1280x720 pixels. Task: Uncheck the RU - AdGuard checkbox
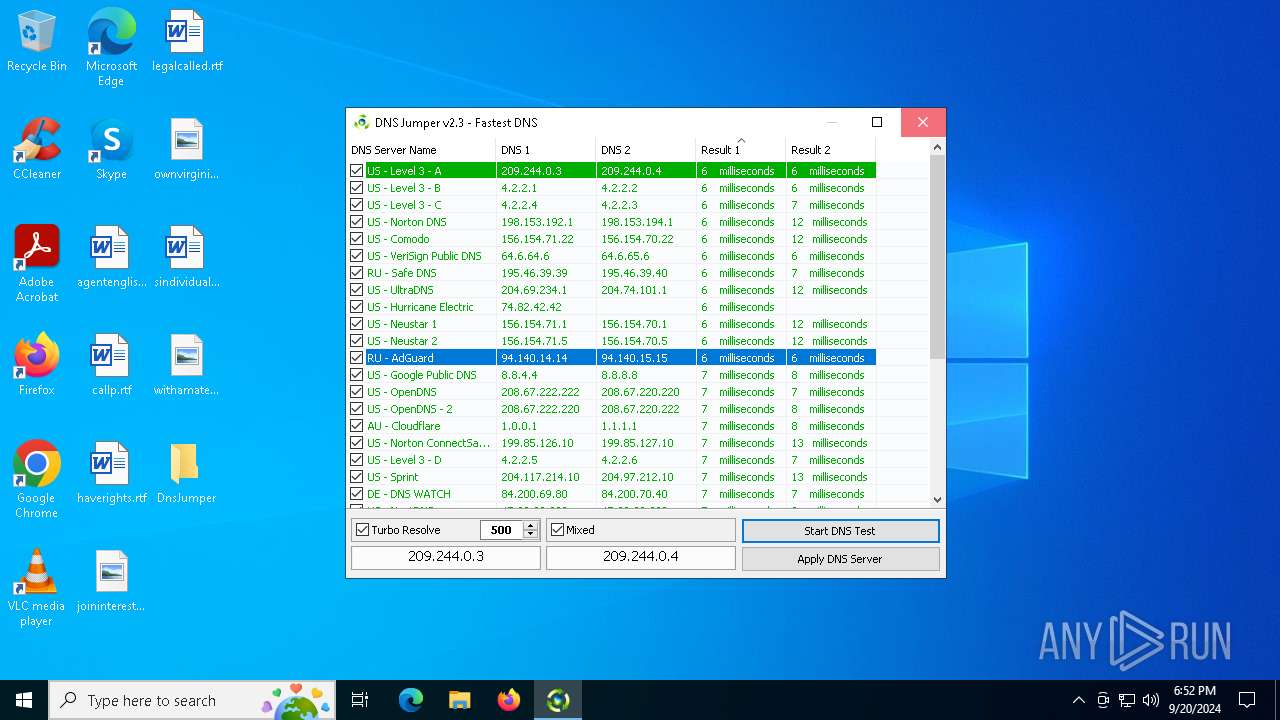coord(357,358)
